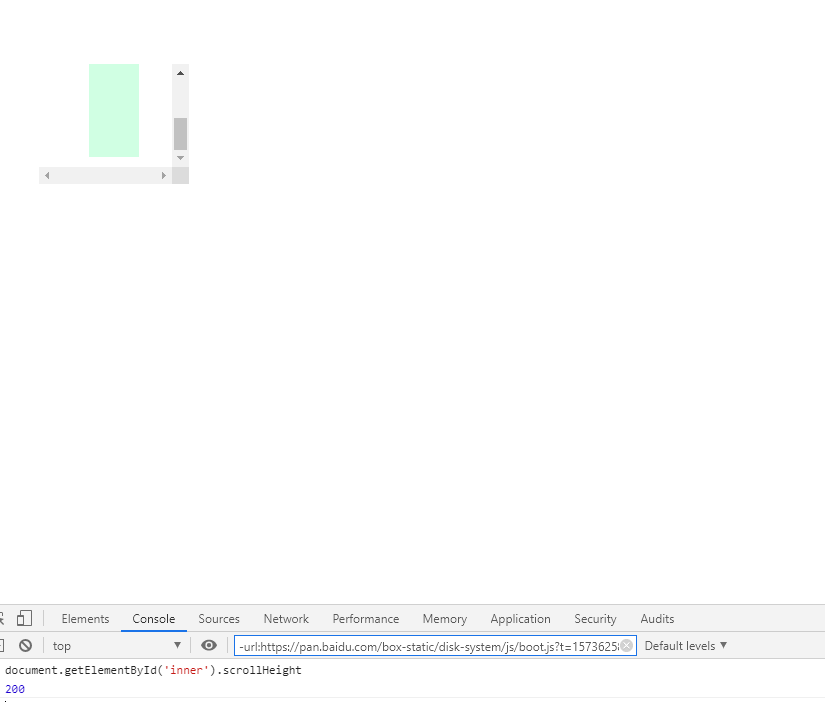The image size is (825, 702).
Task: Click the vertical scrollbar down arrow
Action: coord(180,157)
